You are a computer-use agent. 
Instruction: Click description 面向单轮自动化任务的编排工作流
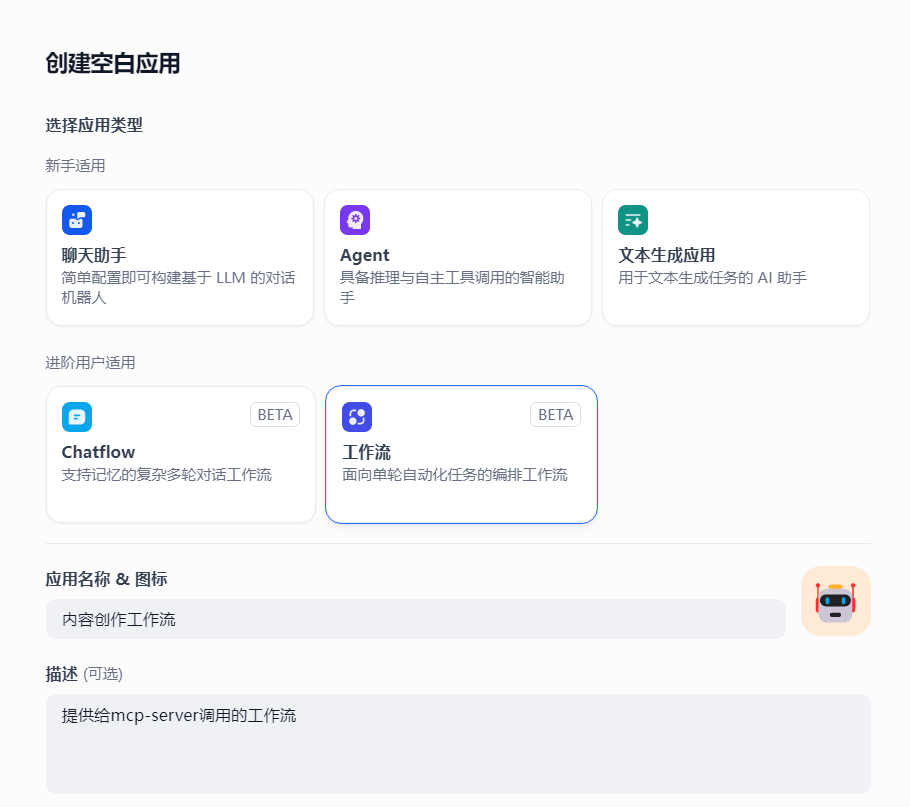[x=454, y=475]
